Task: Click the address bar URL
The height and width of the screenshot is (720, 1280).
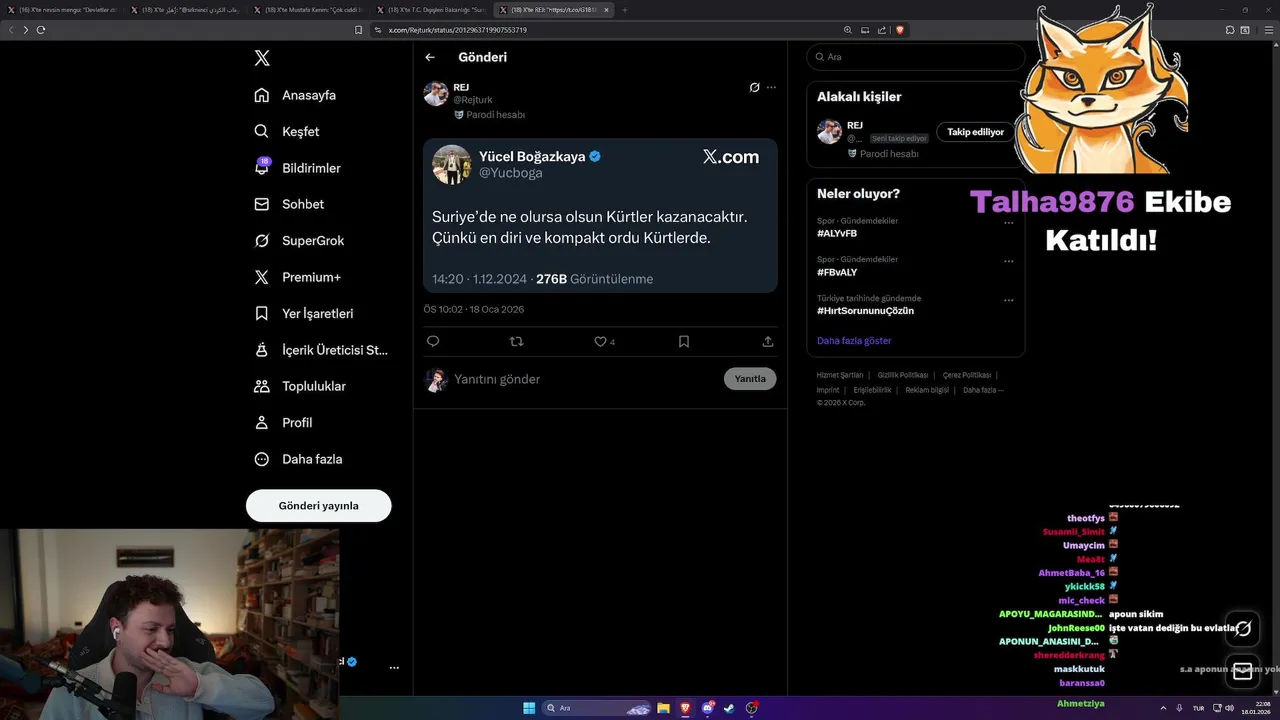Action: [457, 30]
